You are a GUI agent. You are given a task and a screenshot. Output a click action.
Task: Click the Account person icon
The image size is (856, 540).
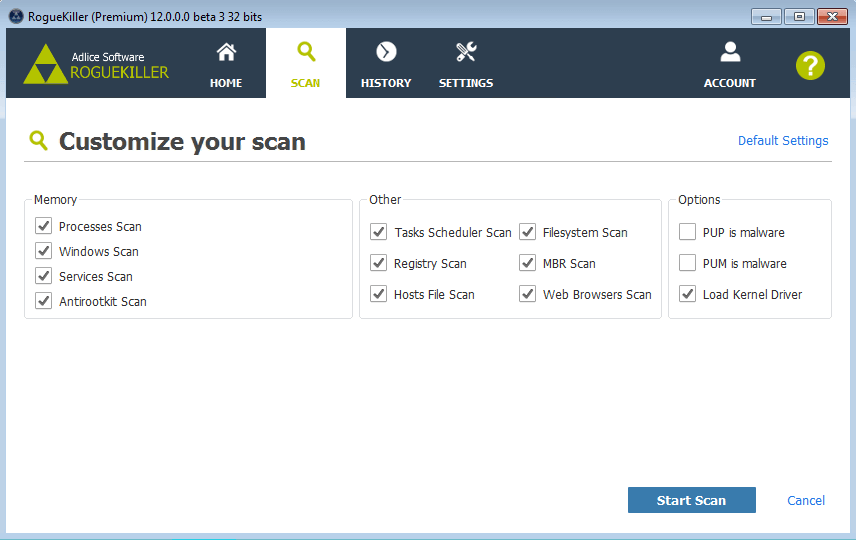pyautogui.click(x=730, y=52)
